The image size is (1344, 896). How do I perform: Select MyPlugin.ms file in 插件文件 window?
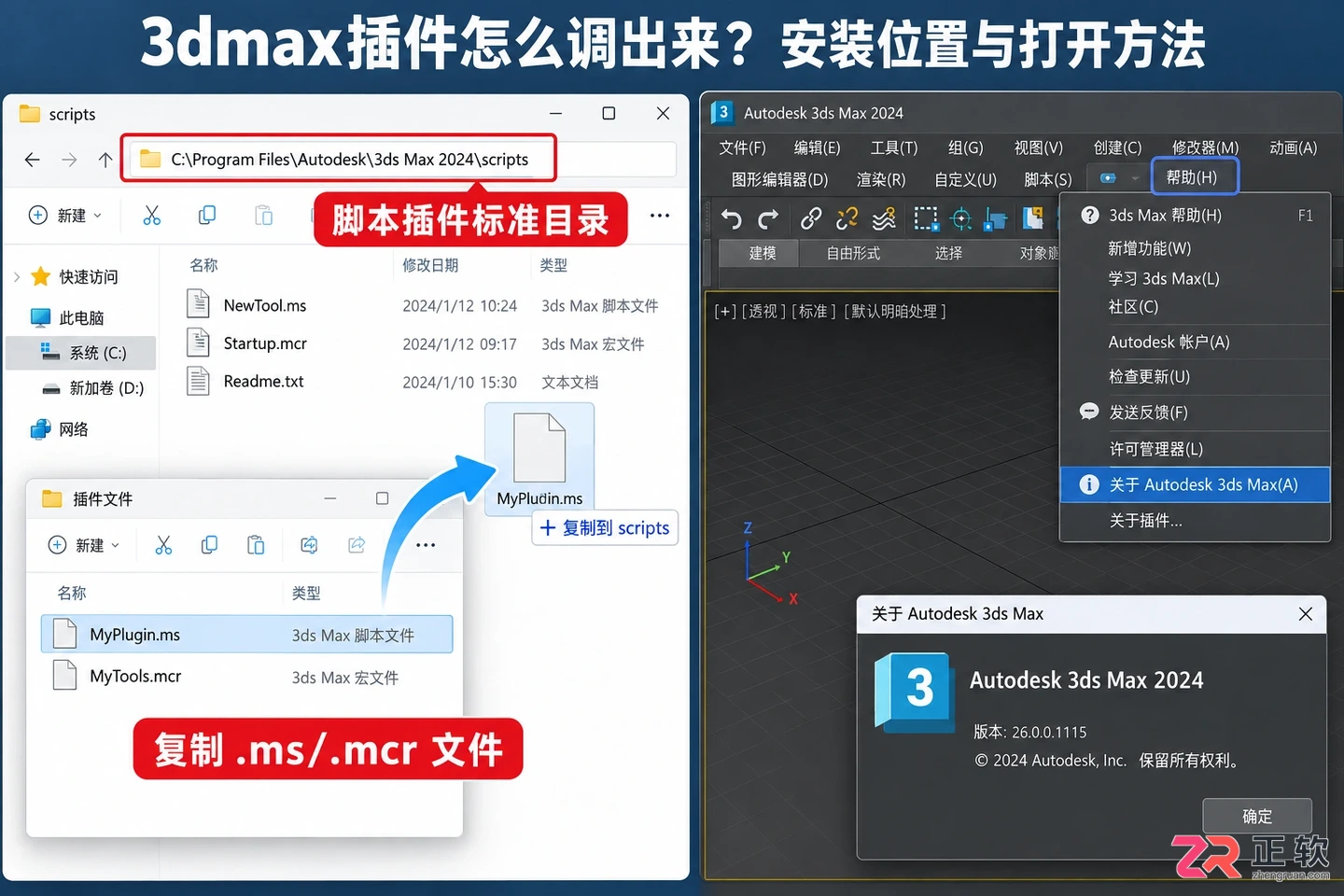click(x=246, y=635)
